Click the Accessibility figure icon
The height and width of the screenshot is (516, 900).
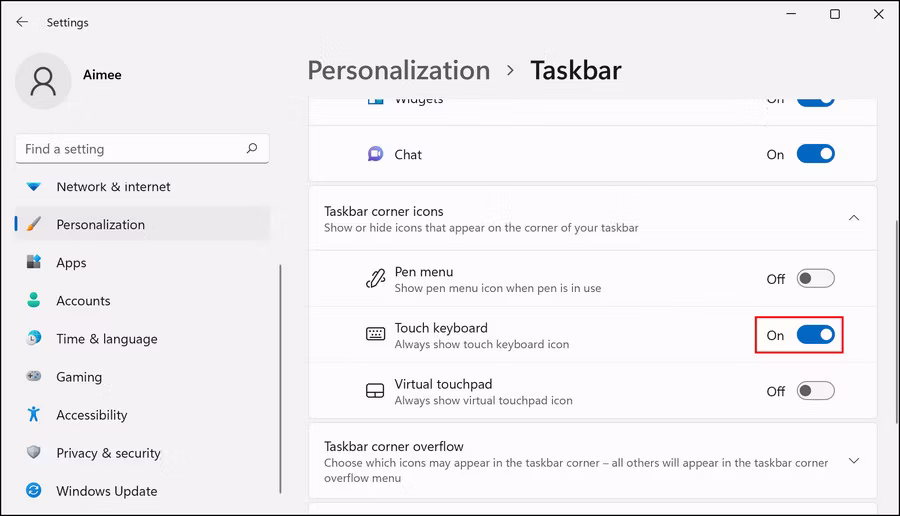tap(34, 414)
